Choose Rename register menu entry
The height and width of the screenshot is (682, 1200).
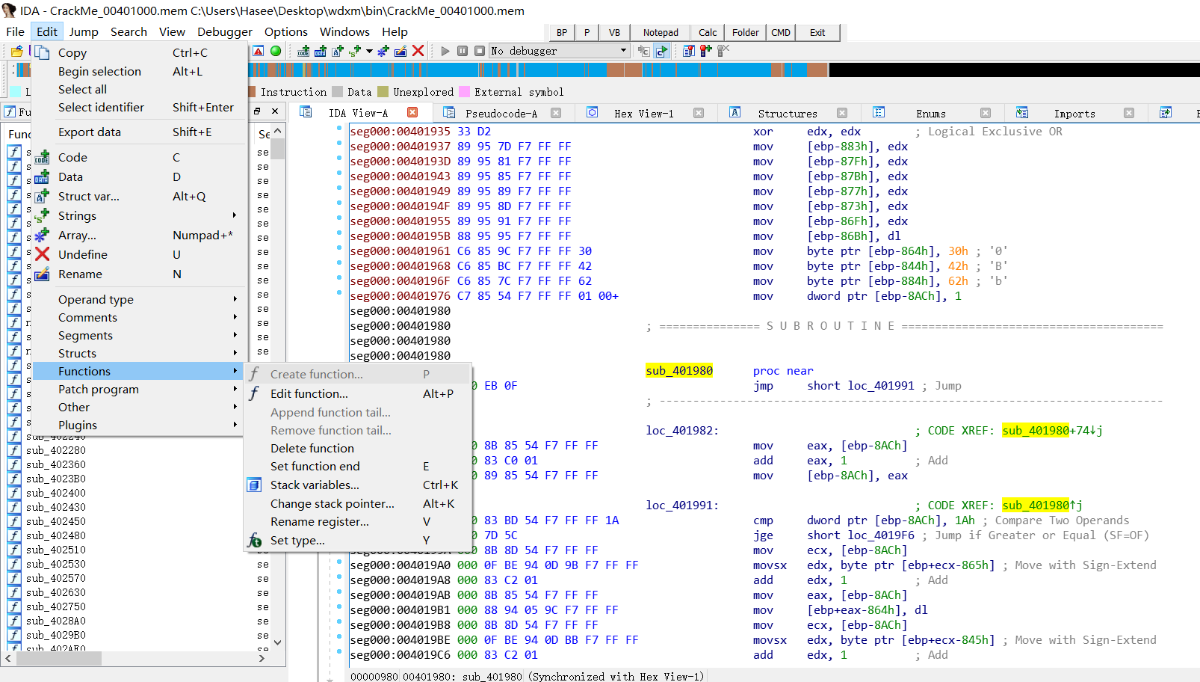[319, 522]
